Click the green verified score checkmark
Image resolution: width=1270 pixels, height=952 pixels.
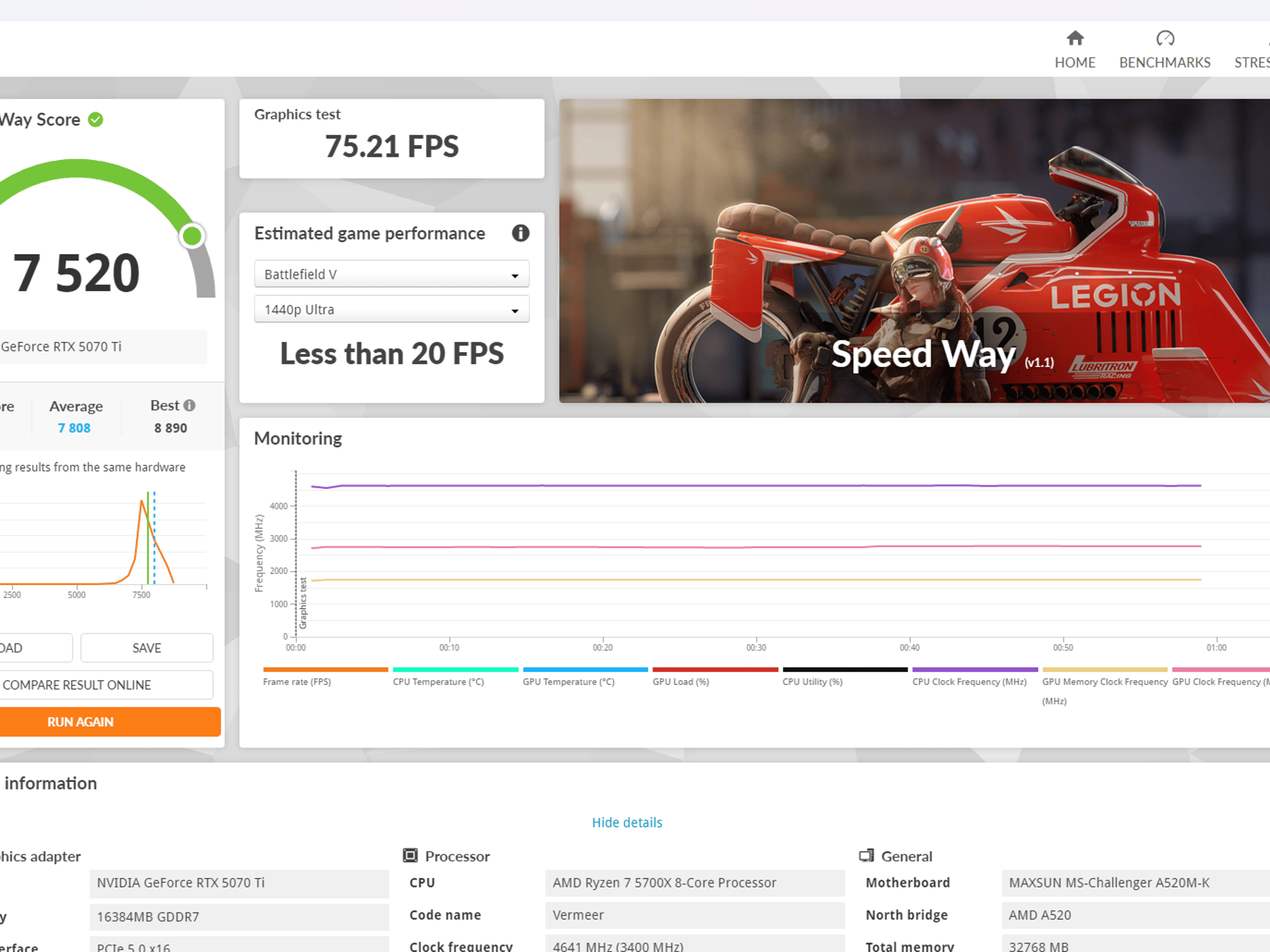[95, 120]
